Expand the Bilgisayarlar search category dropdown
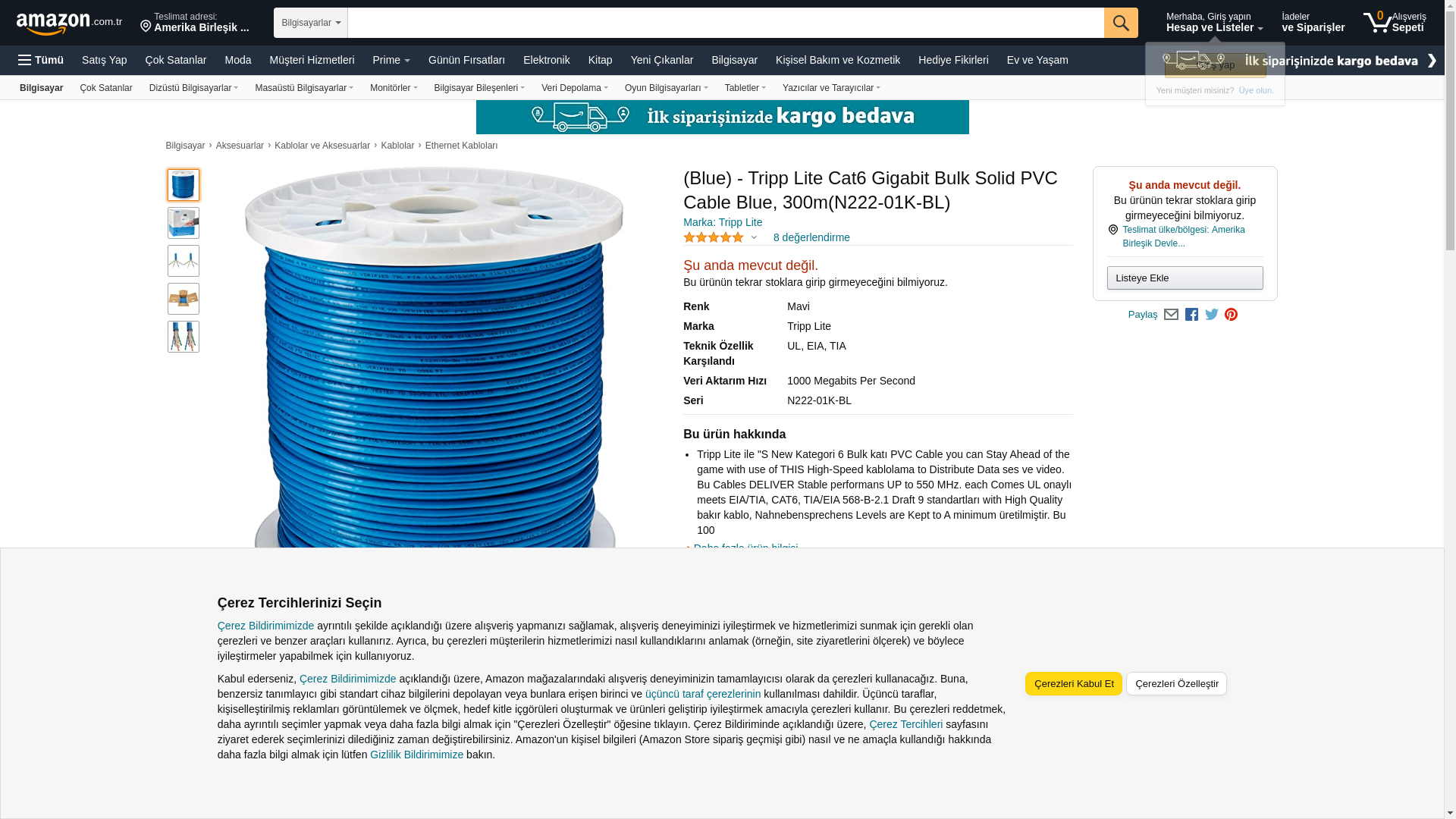The width and height of the screenshot is (1456, 819). coord(311,23)
